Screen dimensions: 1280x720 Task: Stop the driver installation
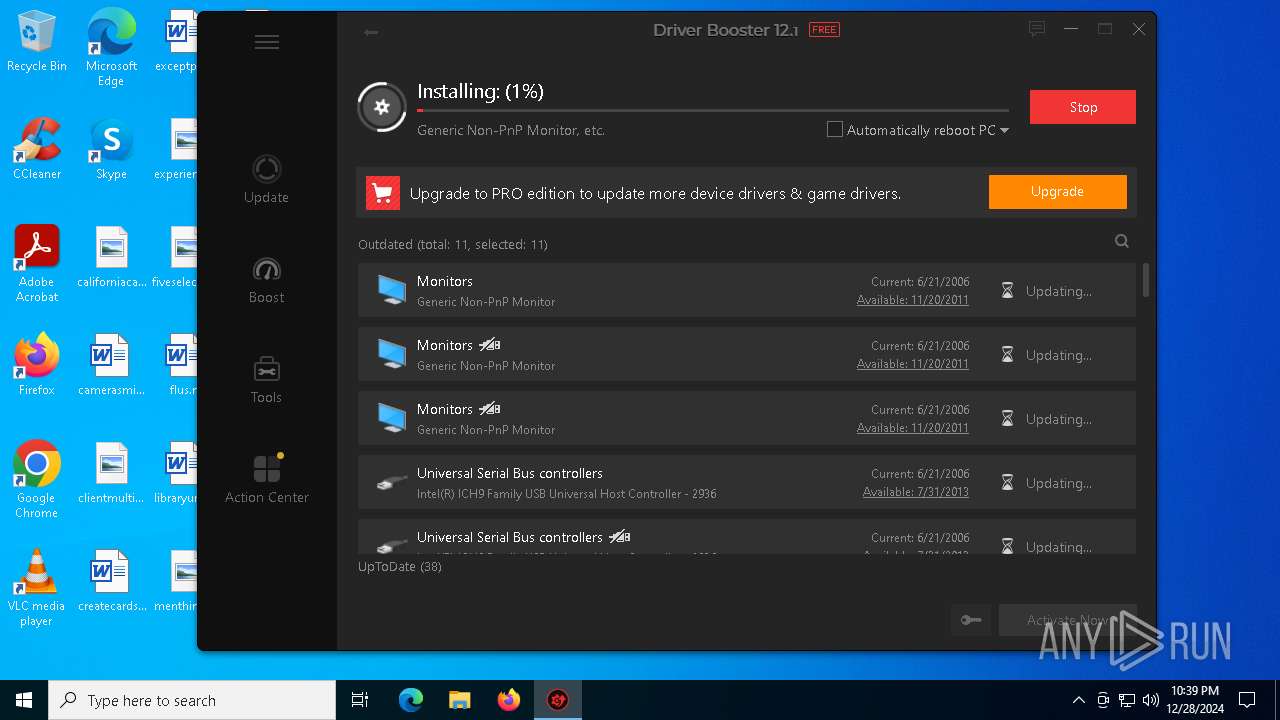pyautogui.click(x=1083, y=107)
